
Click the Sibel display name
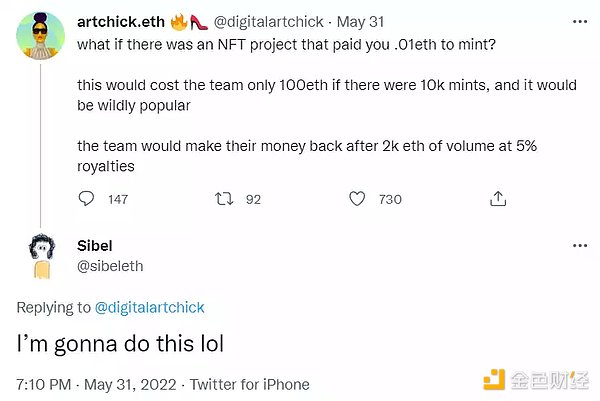(x=95, y=246)
